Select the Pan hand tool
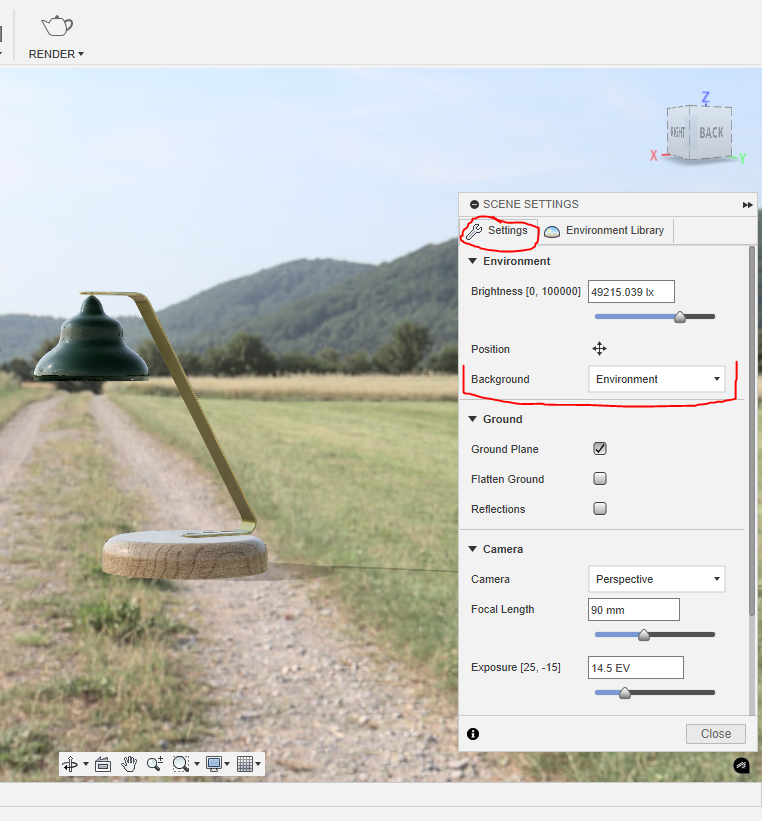This screenshot has width=762, height=821. [129, 764]
